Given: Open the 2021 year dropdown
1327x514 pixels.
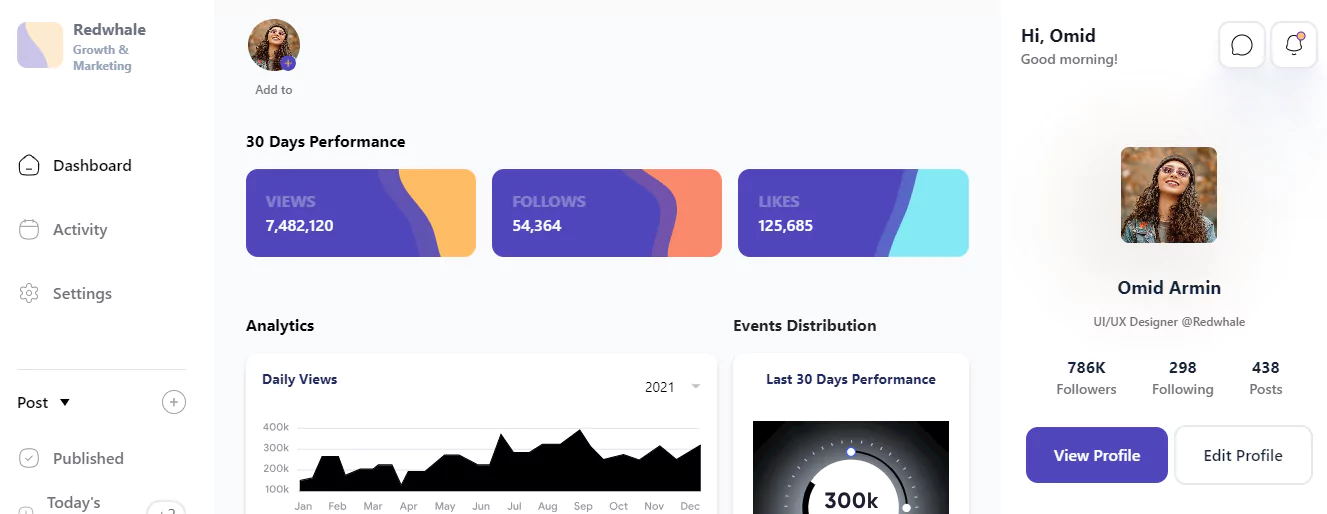Looking at the screenshot, I should click(672, 387).
